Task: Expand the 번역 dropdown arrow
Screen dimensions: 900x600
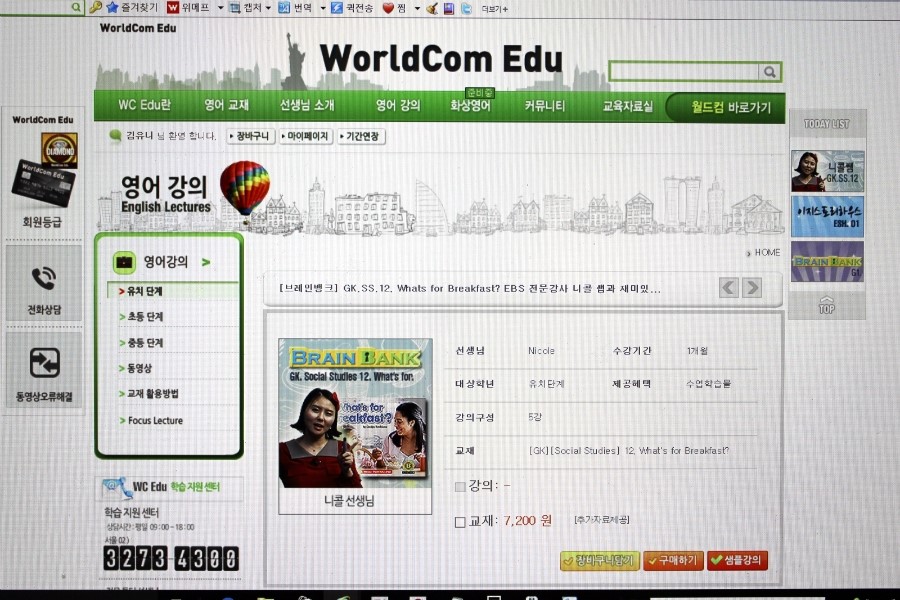Action: [x=323, y=8]
